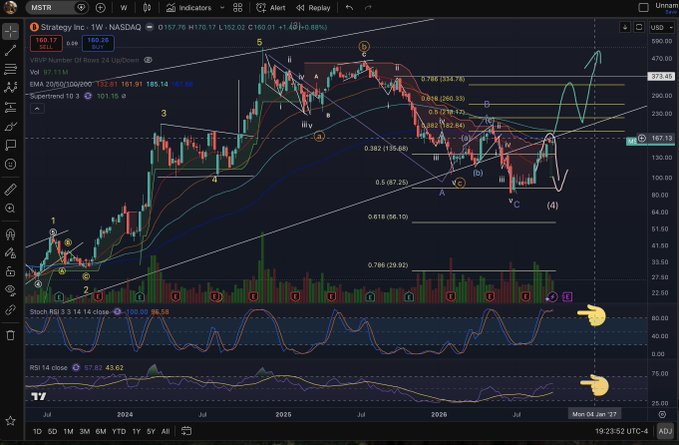Select the brush drawing tool
The width and height of the screenshot is (679, 445).
[10, 126]
